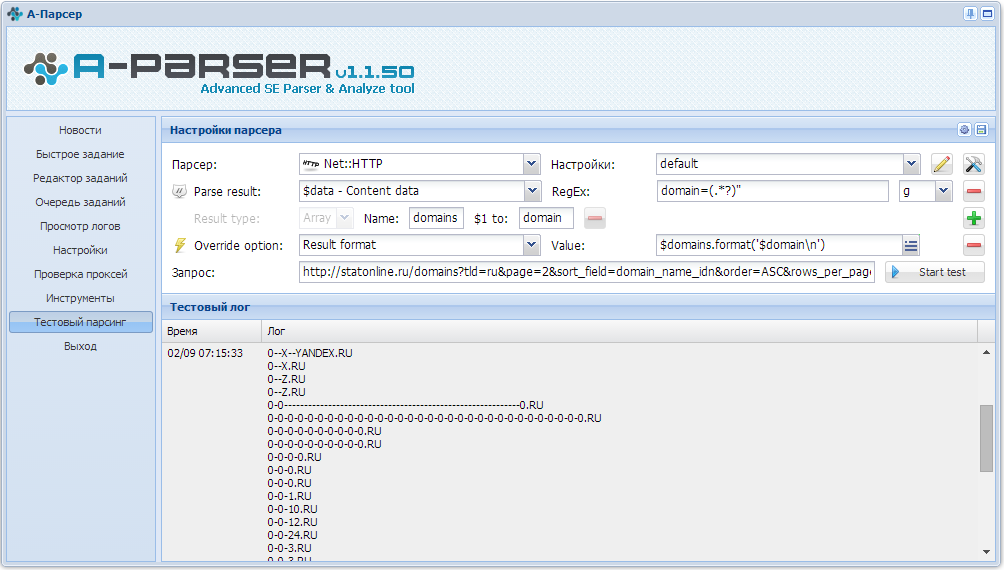
Task: Click the RegEx input field
Action: tap(772, 191)
